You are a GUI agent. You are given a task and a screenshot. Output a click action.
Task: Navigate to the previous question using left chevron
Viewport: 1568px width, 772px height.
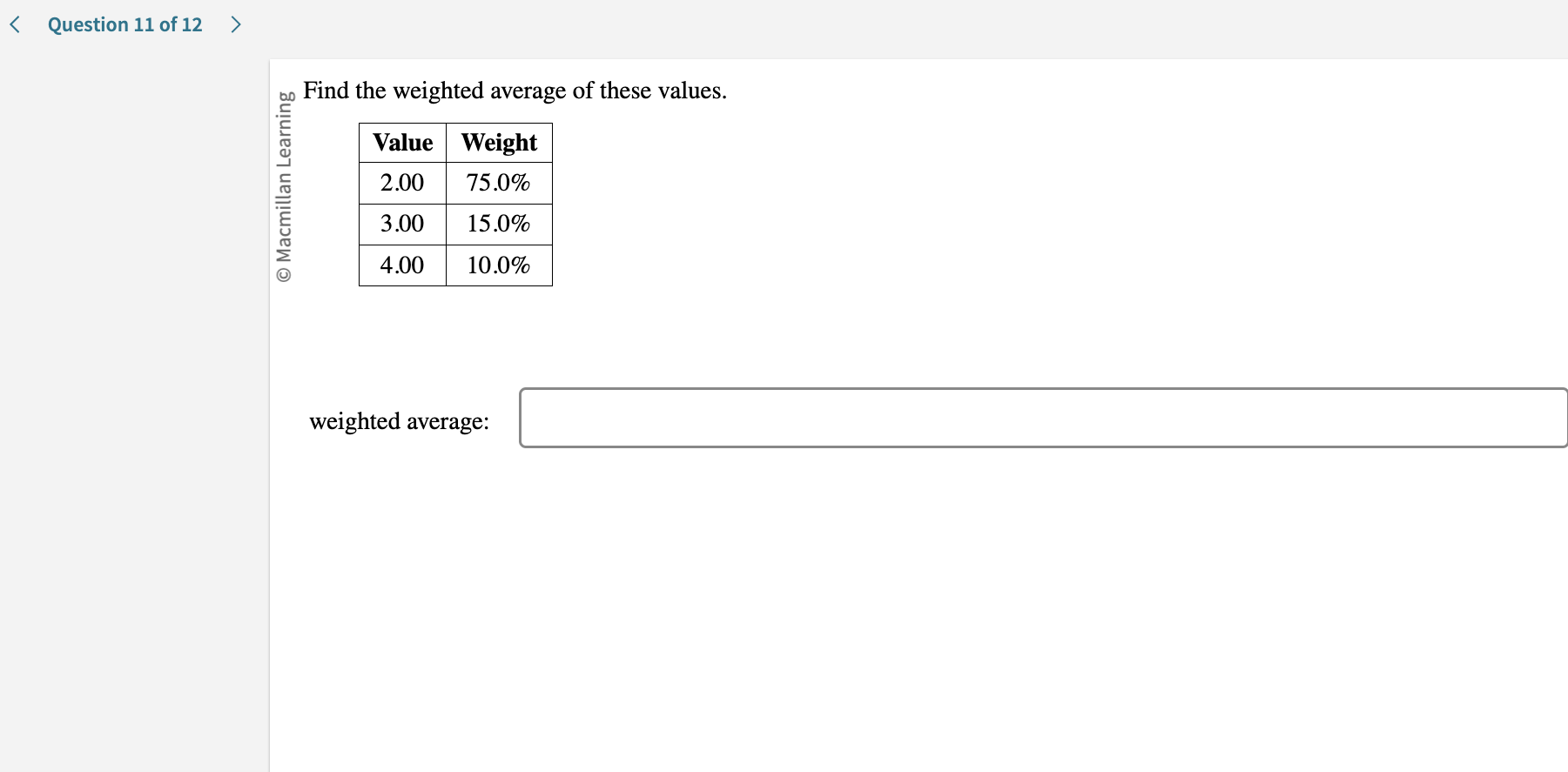click(13, 24)
